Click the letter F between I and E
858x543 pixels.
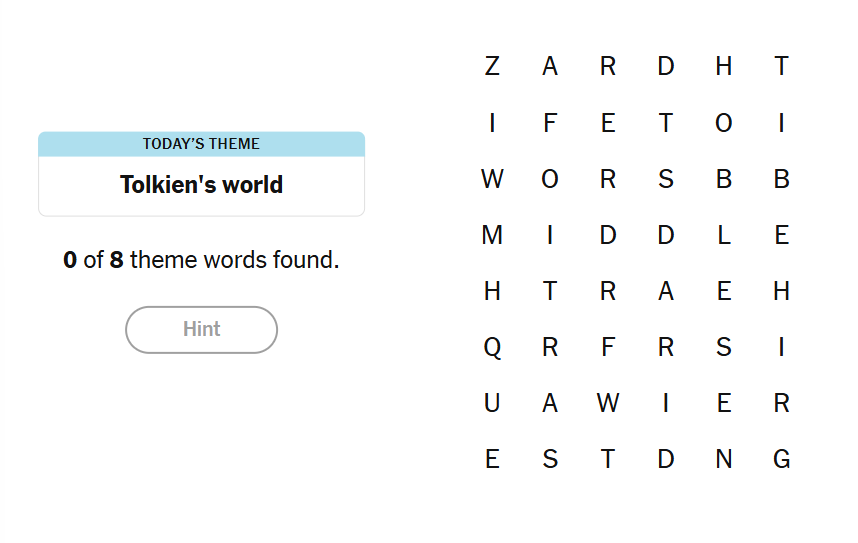550,123
